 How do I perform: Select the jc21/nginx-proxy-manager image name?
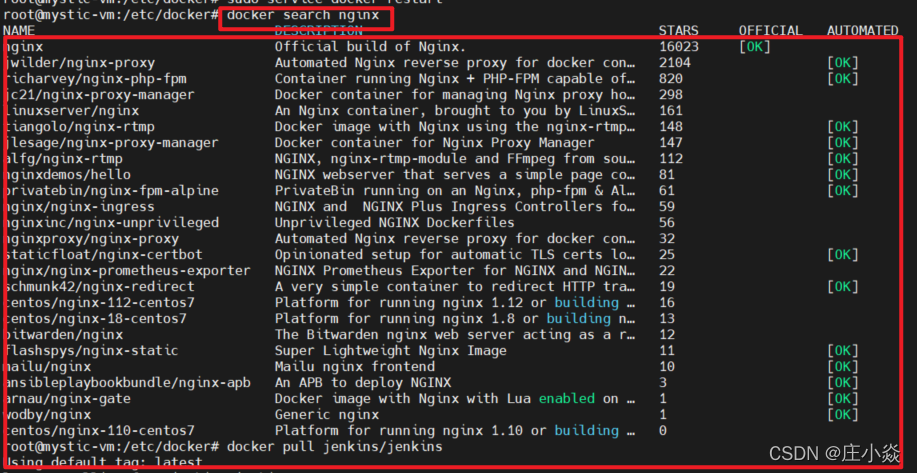point(99,95)
